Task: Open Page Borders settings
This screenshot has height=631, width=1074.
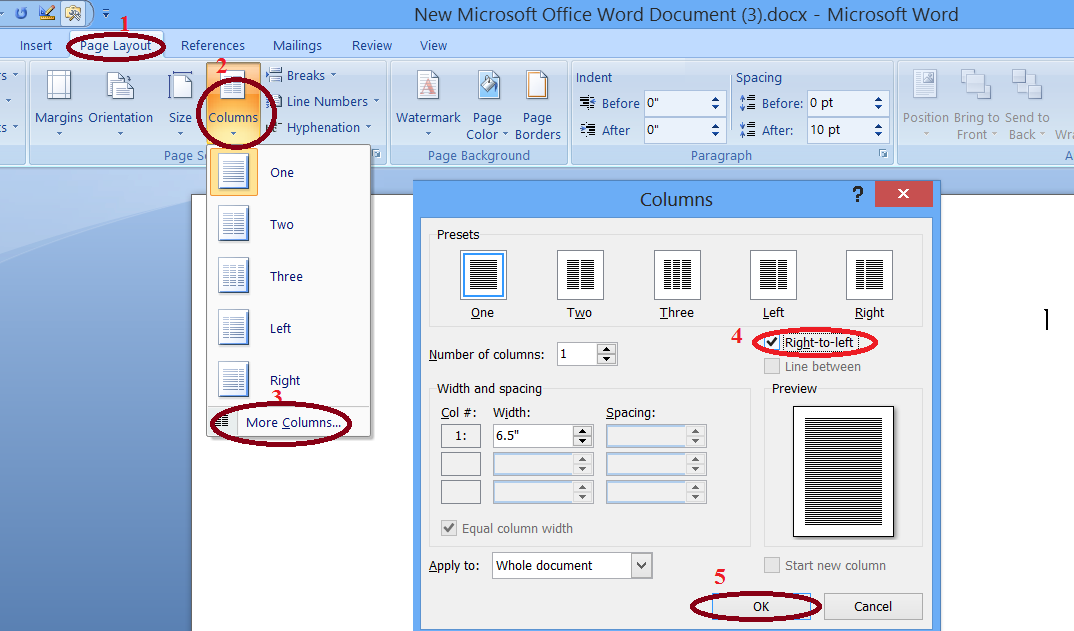Action: click(x=538, y=105)
